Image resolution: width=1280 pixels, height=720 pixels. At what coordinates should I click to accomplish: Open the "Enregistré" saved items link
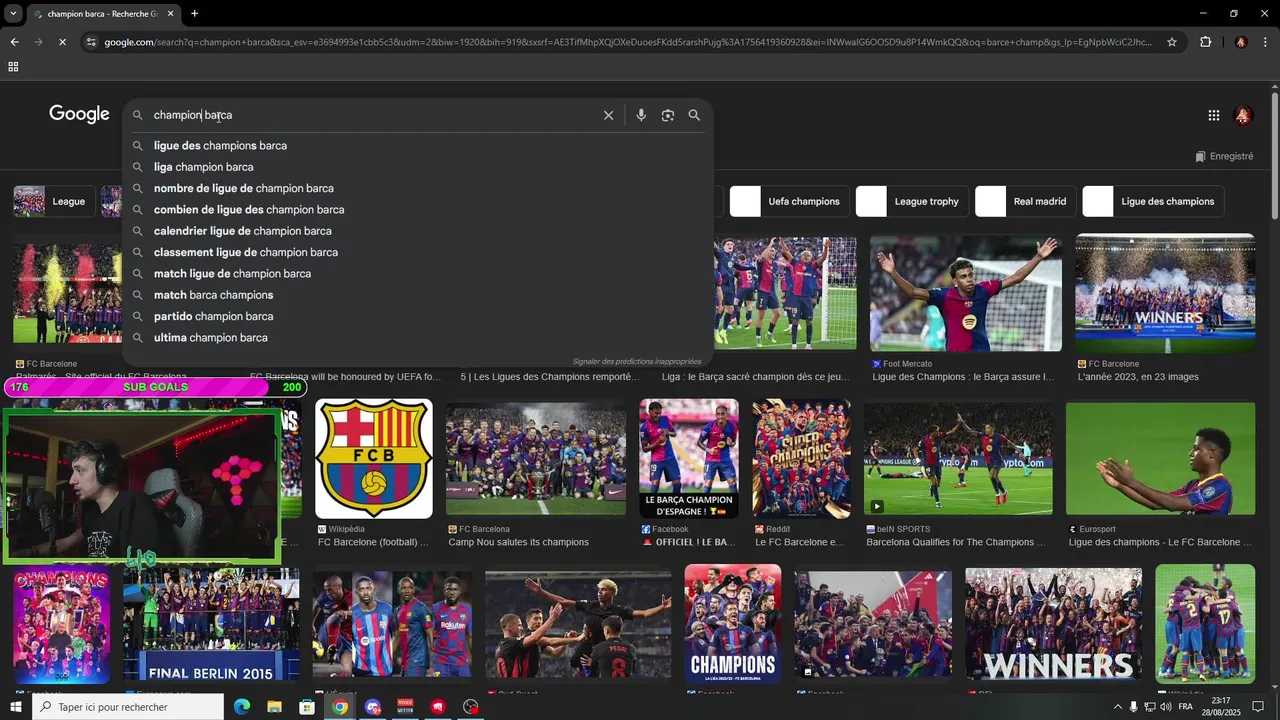point(1224,156)
